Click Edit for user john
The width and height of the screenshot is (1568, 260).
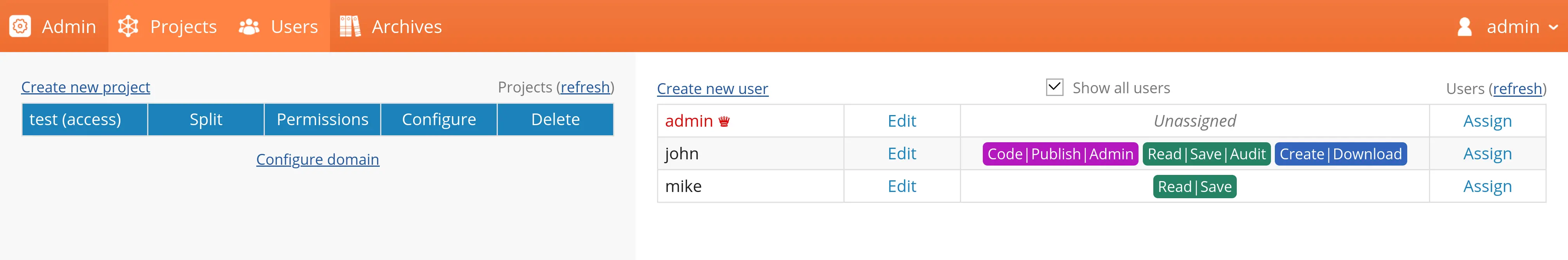pyautogui.click(x=902, y=154)
